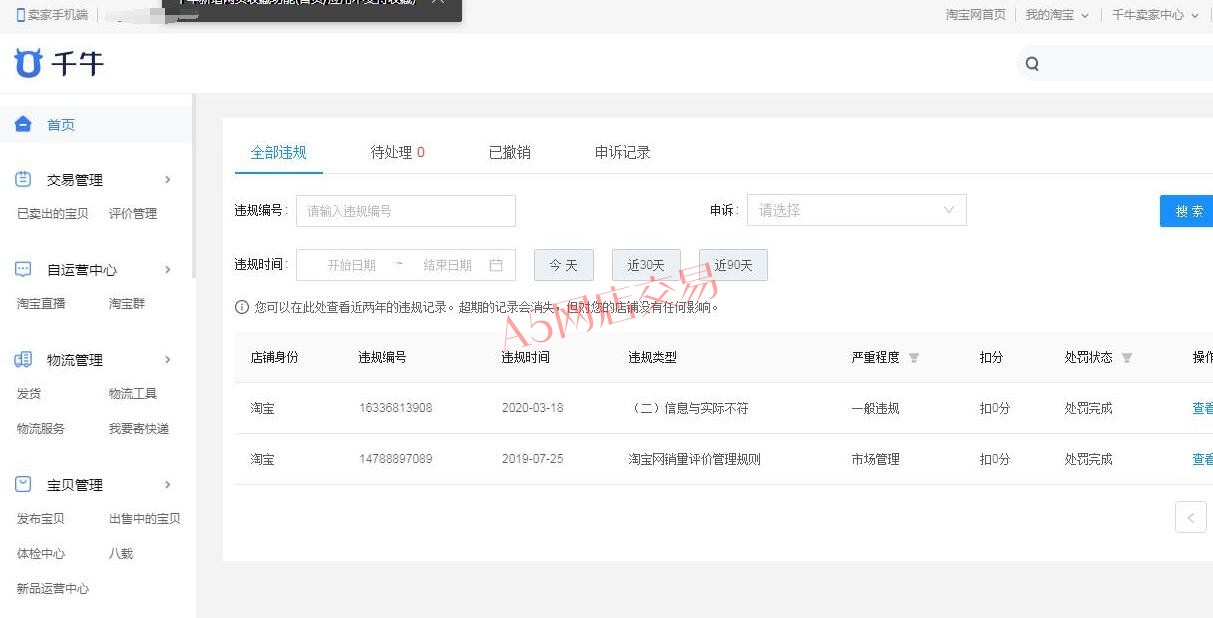Open 物流工具 link
The image size is (1213, 618).
[133, 393]
